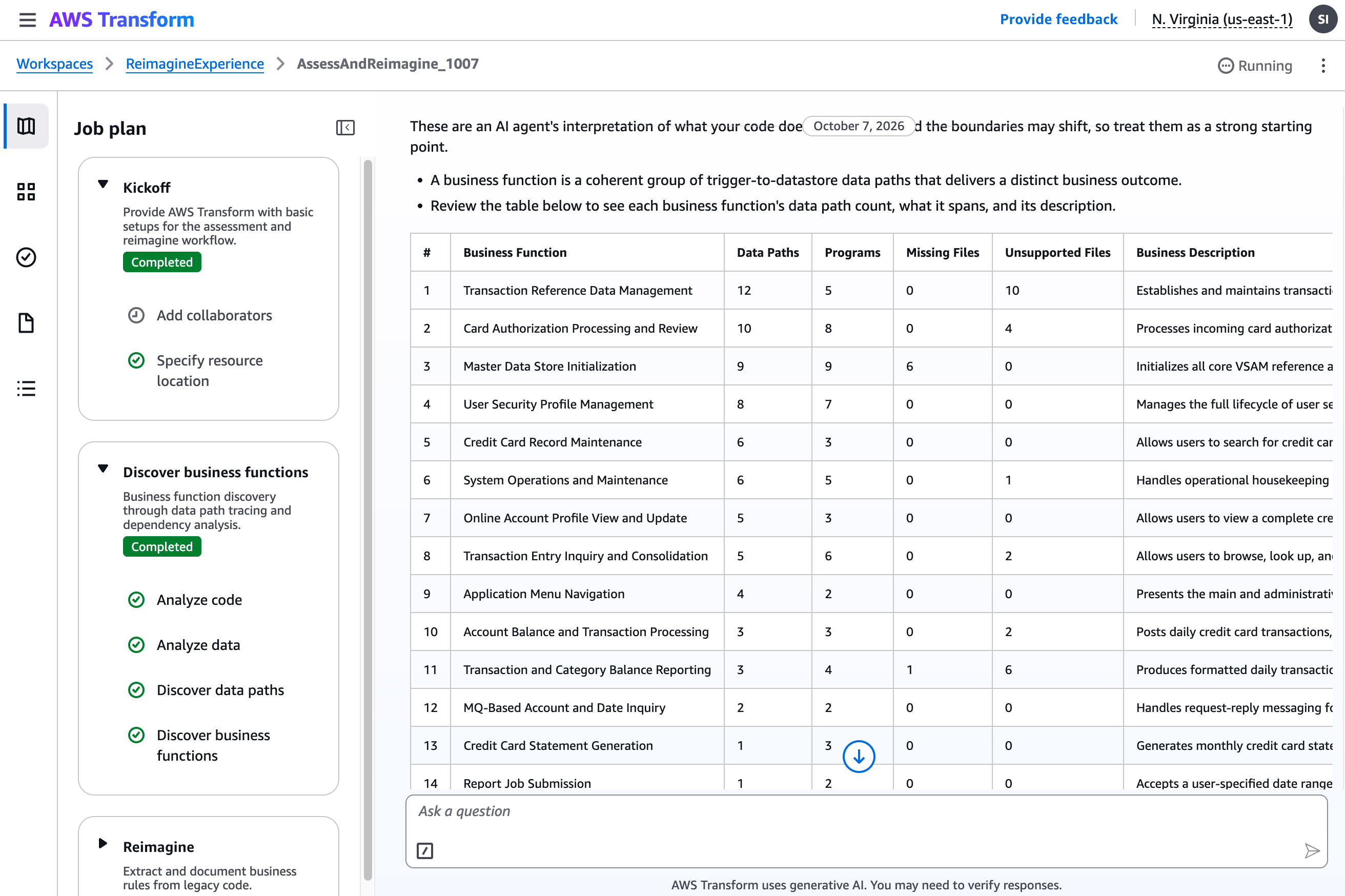1345x896 pixels.
Task: Select the Add collaborators step
Action: [214, 315]
